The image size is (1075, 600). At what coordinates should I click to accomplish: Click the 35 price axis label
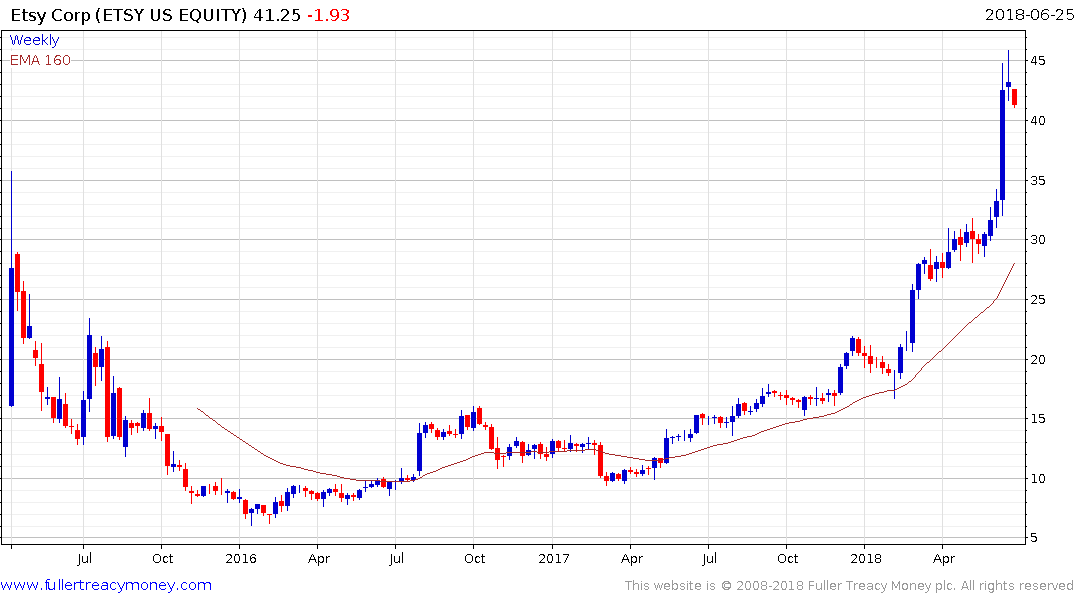click(1038, 180)
